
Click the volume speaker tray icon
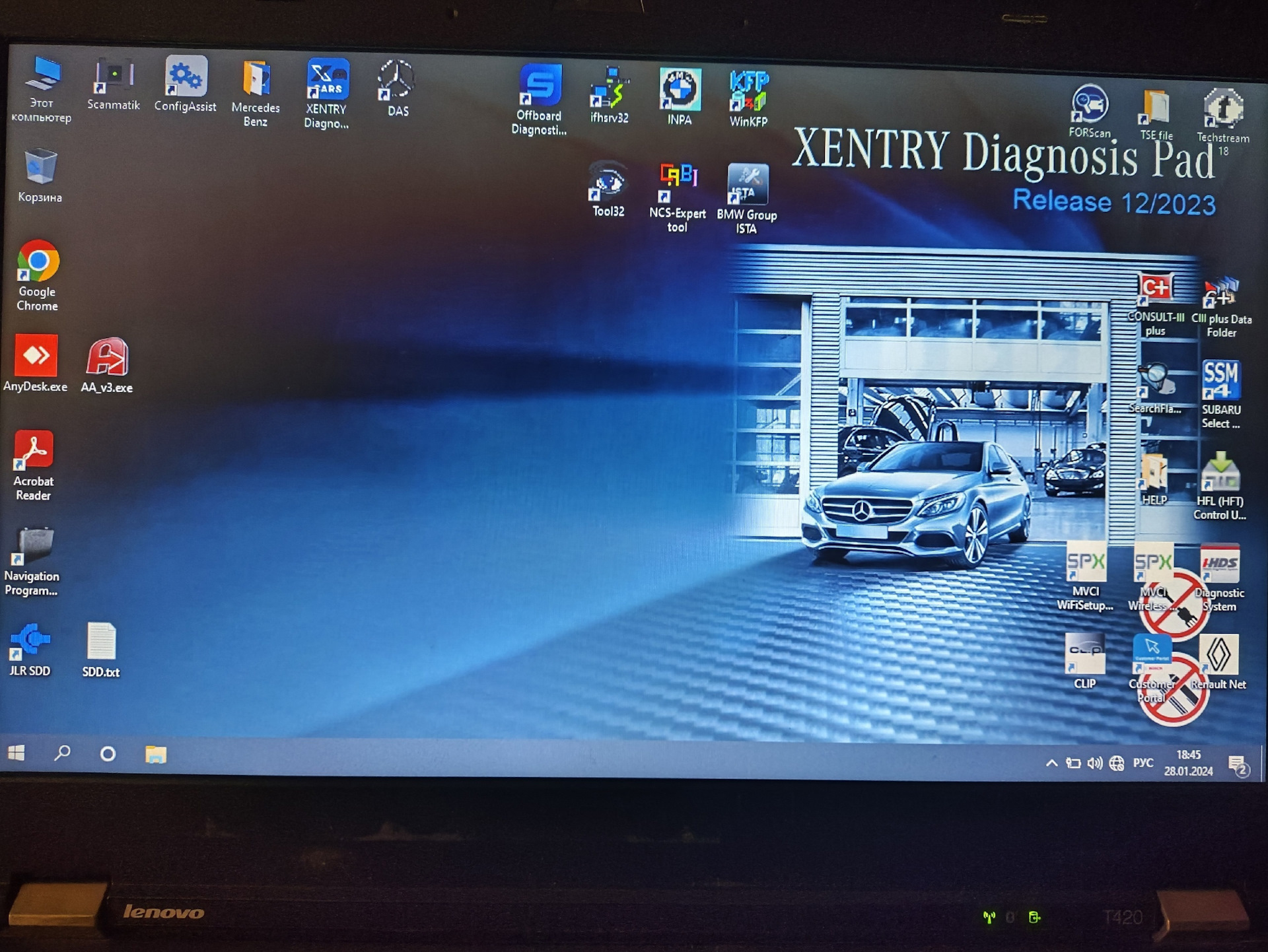pos(1094,763)
